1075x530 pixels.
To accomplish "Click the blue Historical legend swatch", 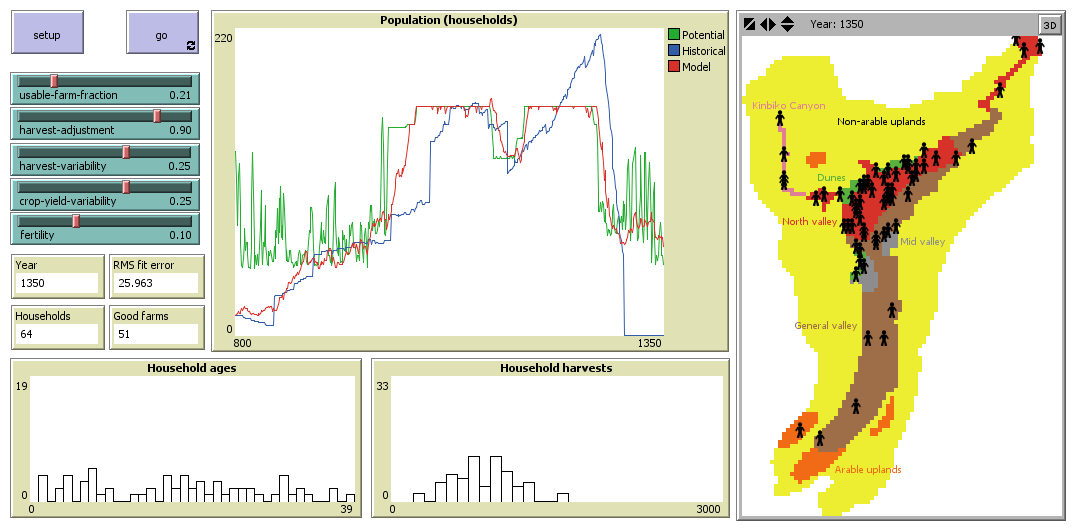I will pos(673,51).
